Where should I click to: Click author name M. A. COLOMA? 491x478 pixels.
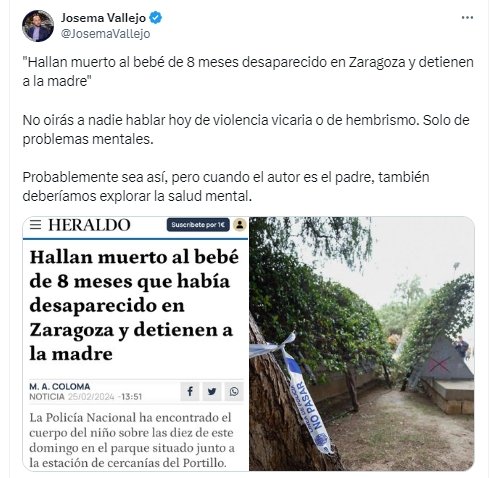click(x=60, y=387)
